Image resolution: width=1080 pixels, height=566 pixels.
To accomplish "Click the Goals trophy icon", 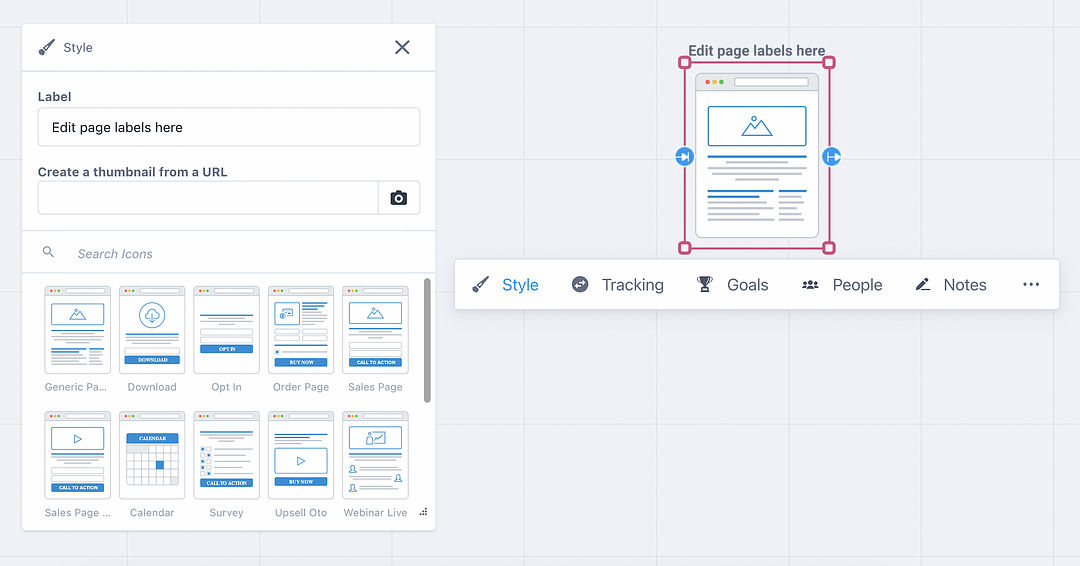I will (x=705, y=284).
